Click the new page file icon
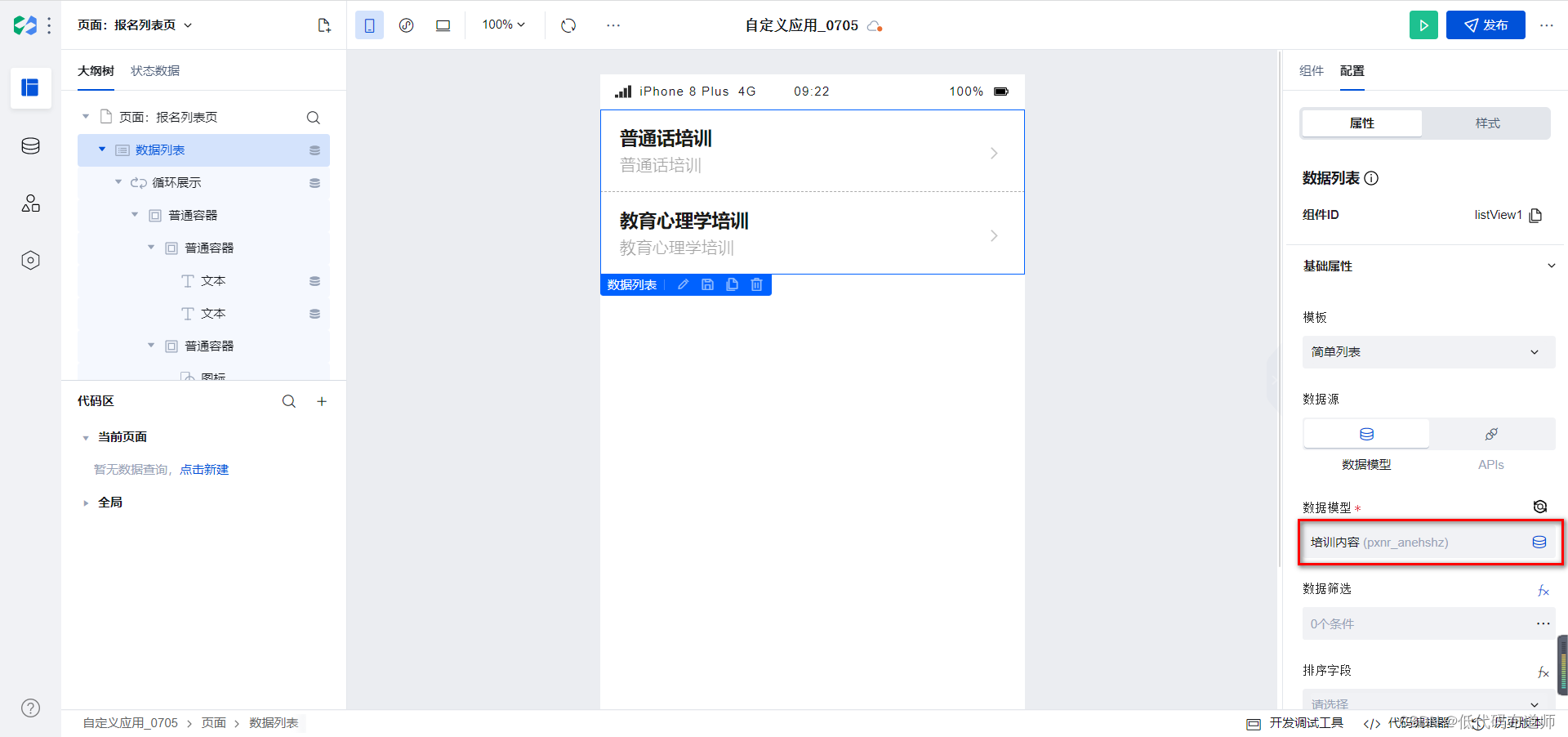Viewport: 1568px width, 737px height. point(324,25)
